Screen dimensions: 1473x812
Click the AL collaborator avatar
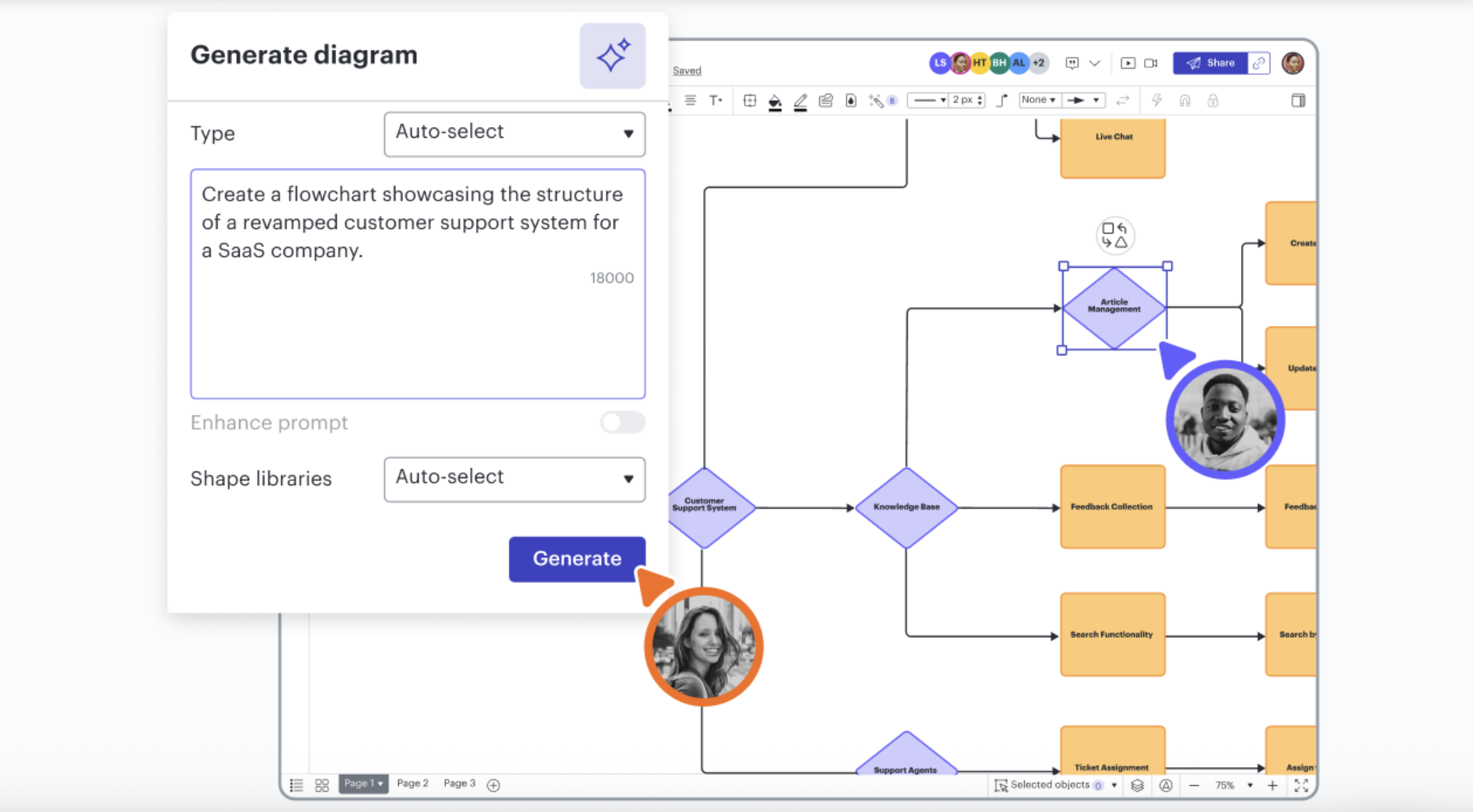pyautogui.click(x=1018, y=63)
